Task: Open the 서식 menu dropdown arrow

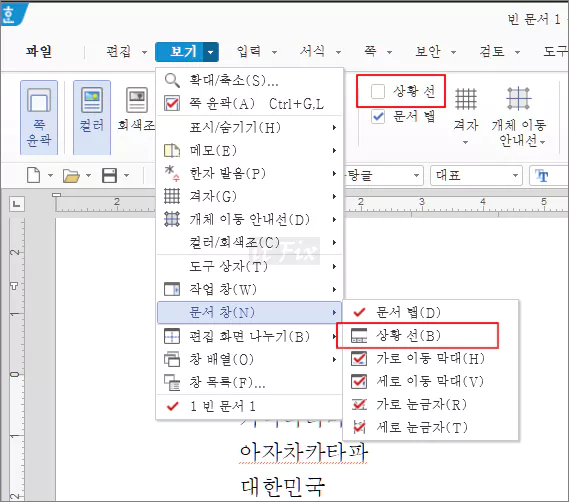Action: pos(338,53)
